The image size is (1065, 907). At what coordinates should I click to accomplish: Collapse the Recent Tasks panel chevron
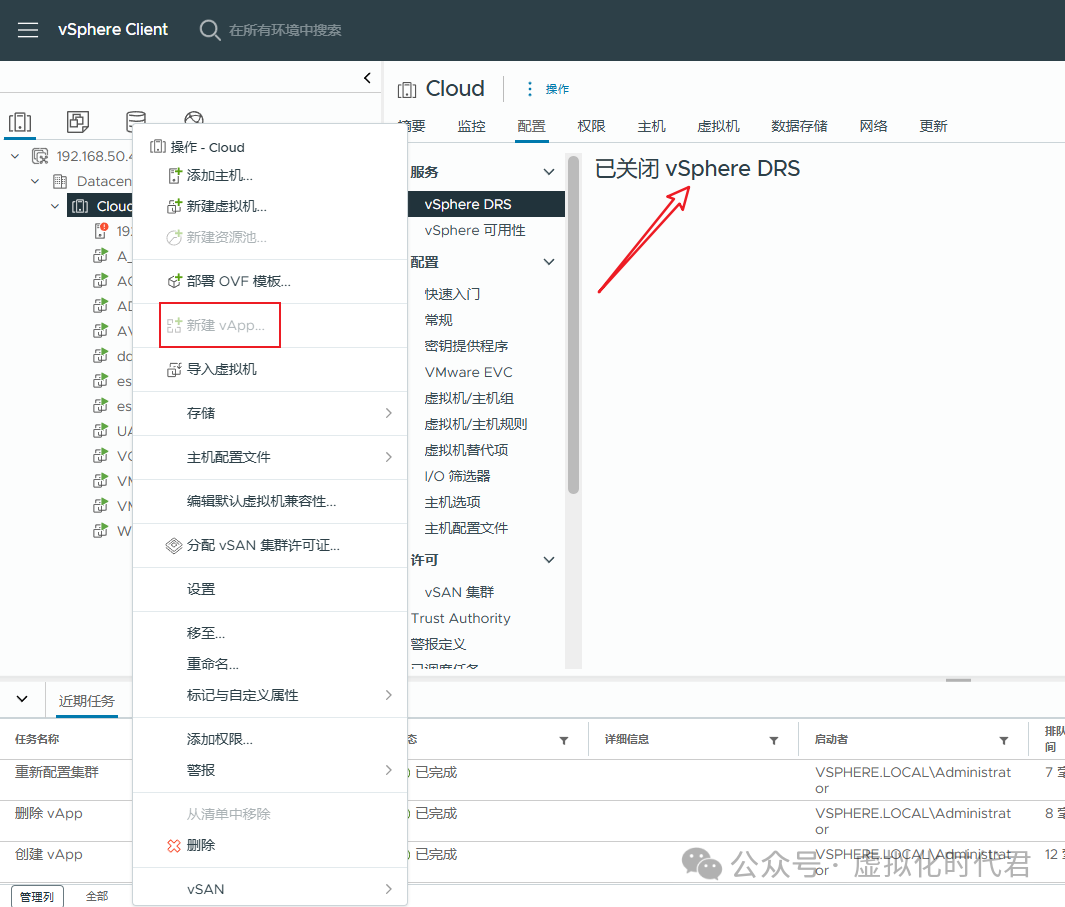click(x=22, y=698)
